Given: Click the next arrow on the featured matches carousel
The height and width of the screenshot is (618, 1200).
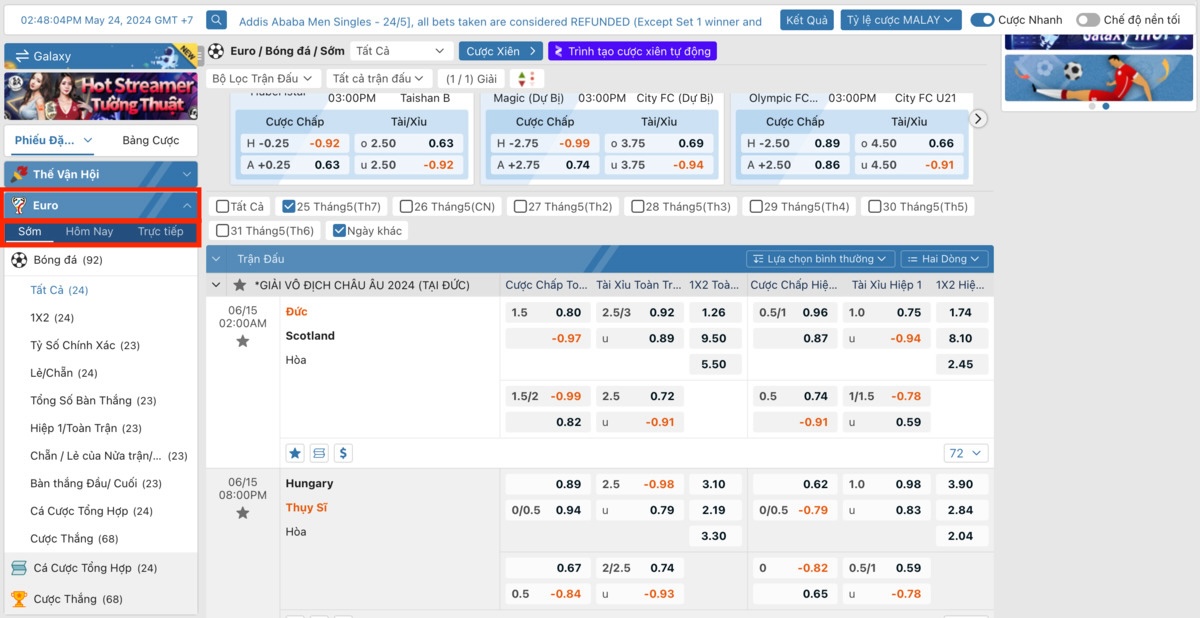Looking at the screenshot, I should point(979,119).
